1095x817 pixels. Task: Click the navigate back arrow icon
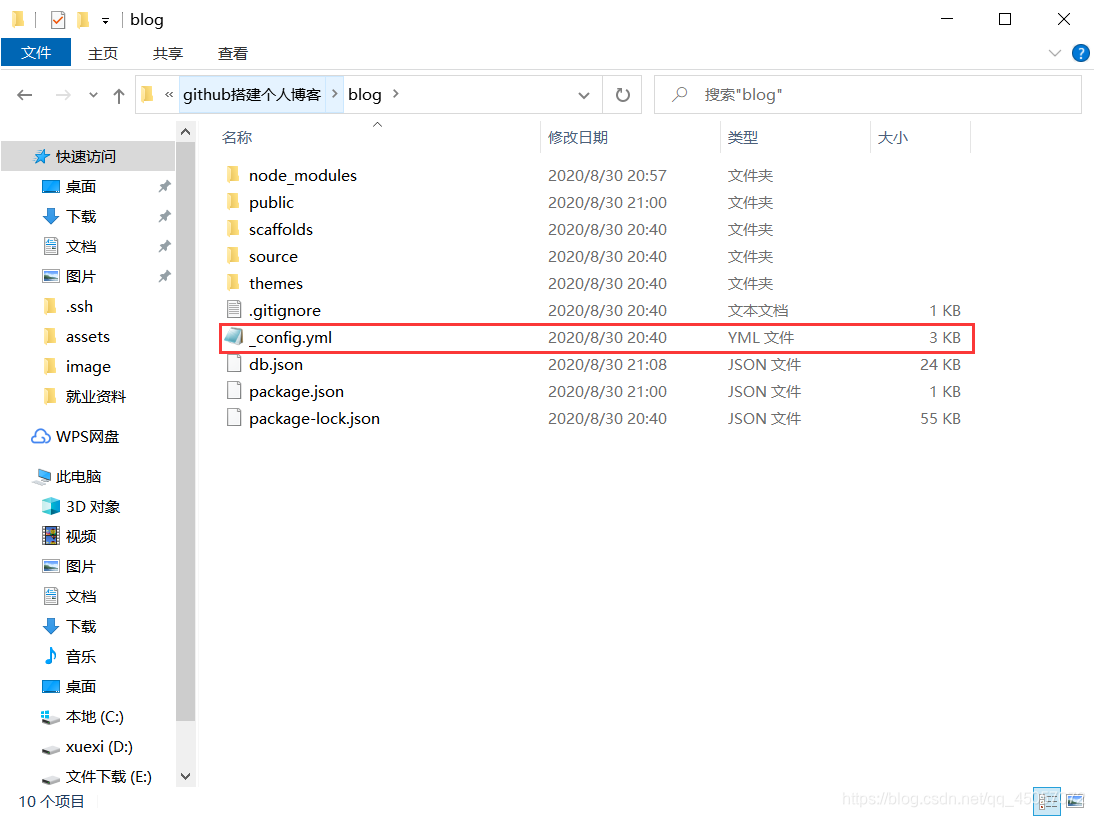24,94
